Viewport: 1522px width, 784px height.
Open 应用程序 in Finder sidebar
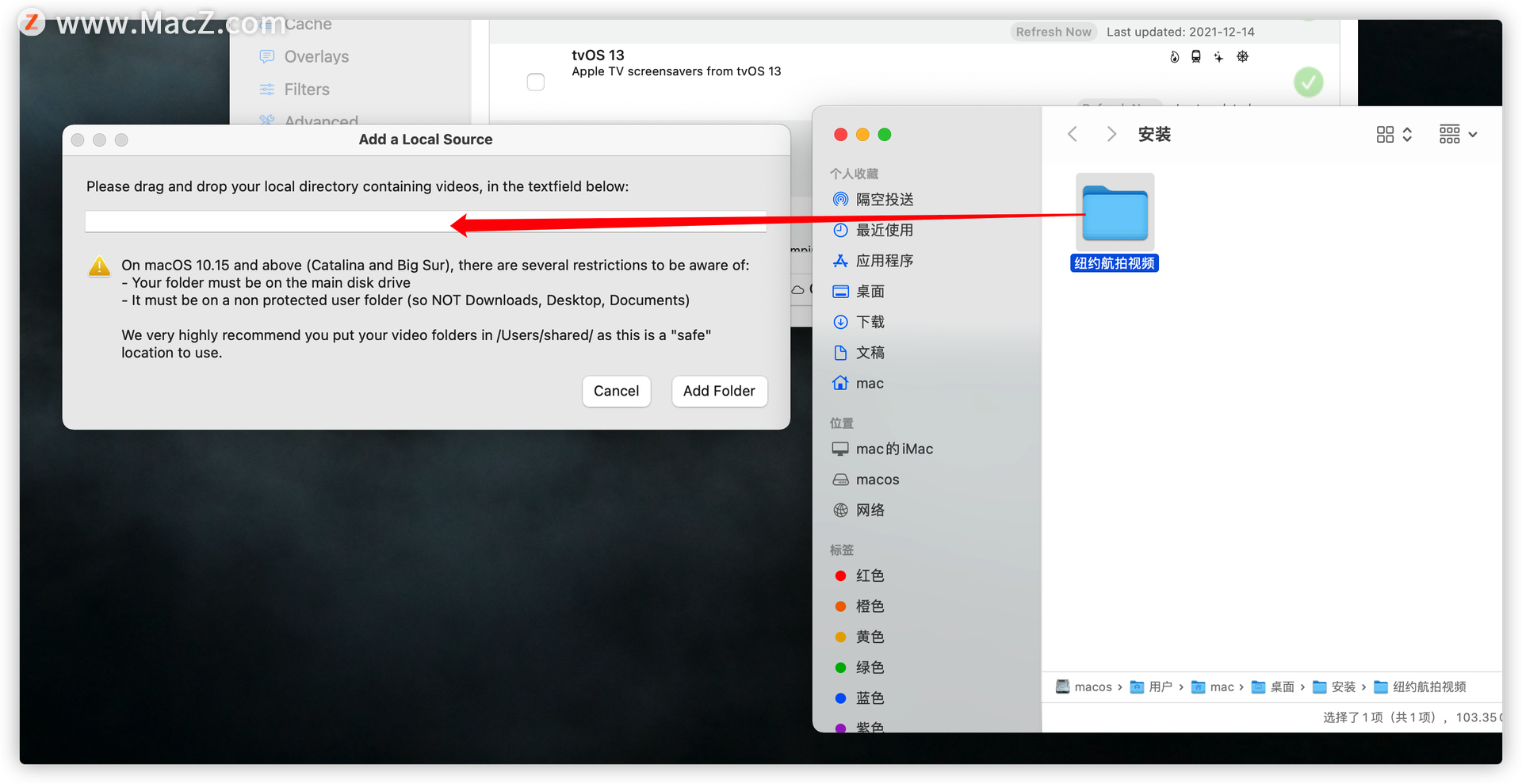(x=885, y=261)
